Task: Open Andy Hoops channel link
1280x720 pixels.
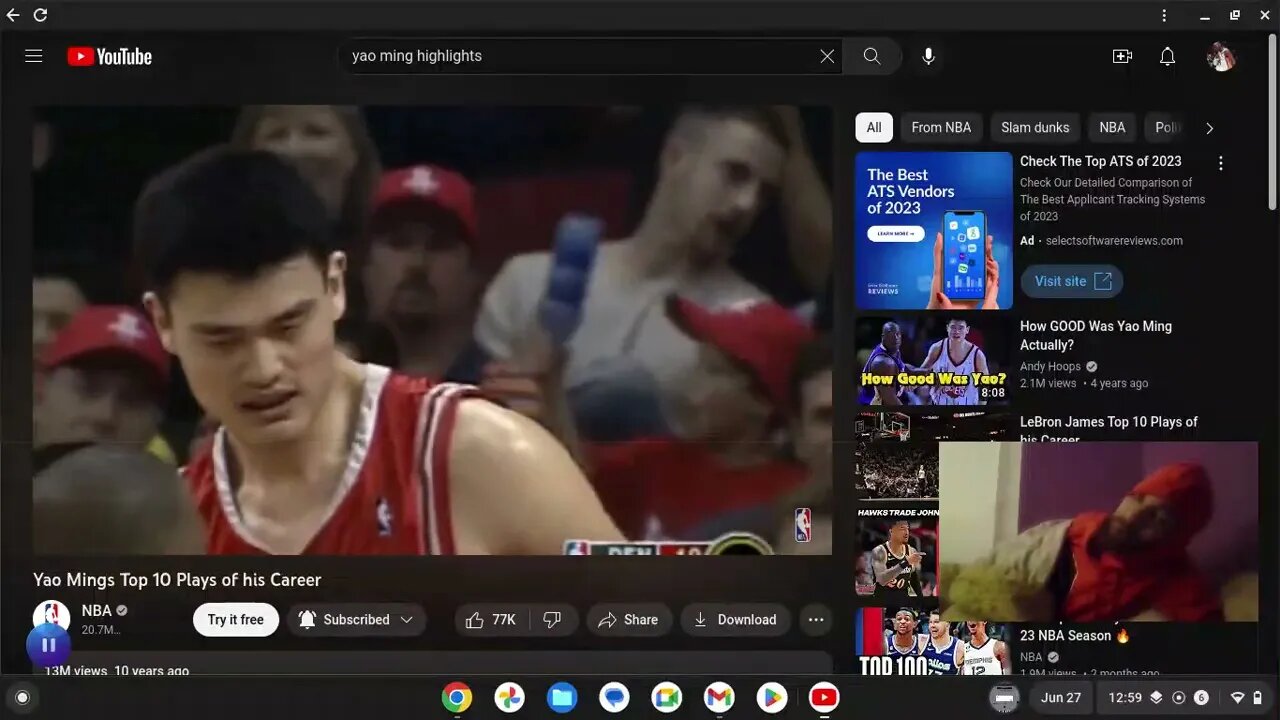Action: click(1050, 366)
